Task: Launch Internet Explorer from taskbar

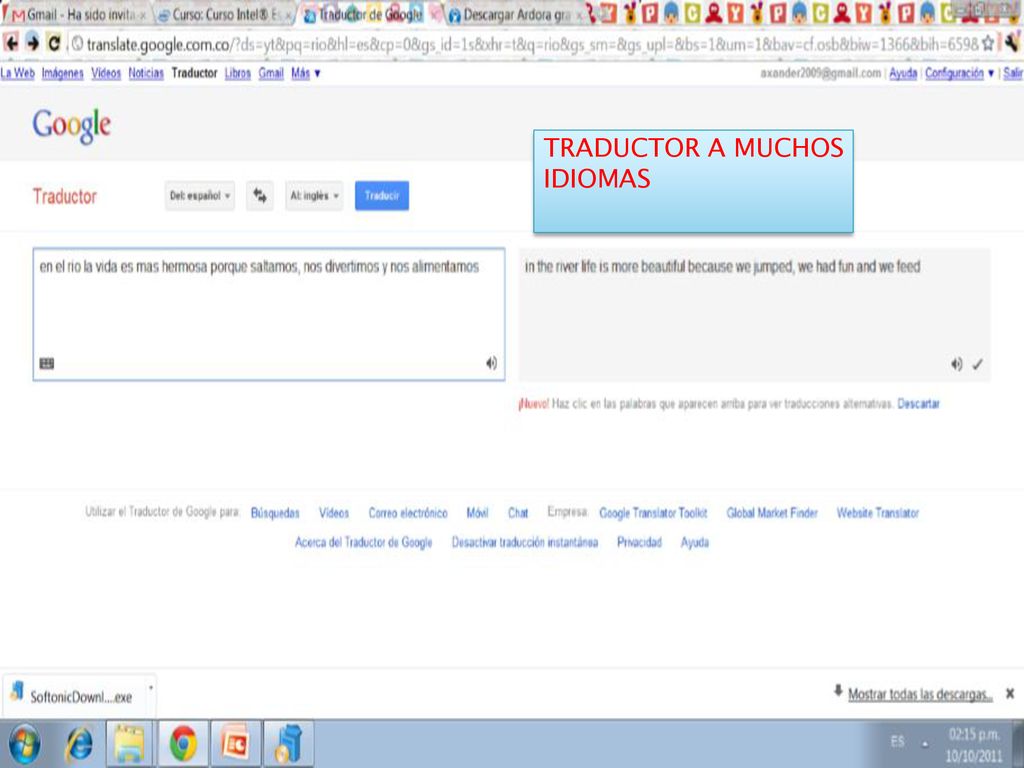Action: pyautogui.click(x=80, y=744)
